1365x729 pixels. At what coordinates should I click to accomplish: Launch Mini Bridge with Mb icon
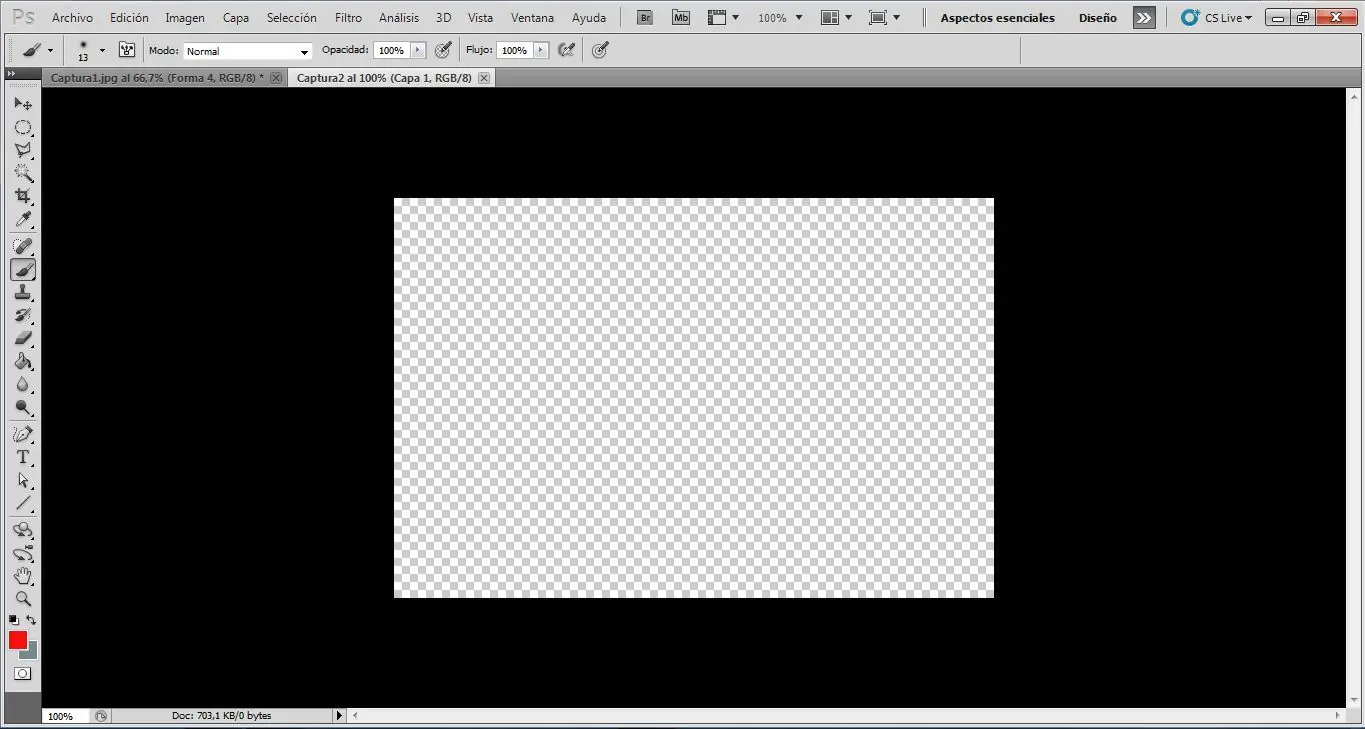[x=681, y=17]
